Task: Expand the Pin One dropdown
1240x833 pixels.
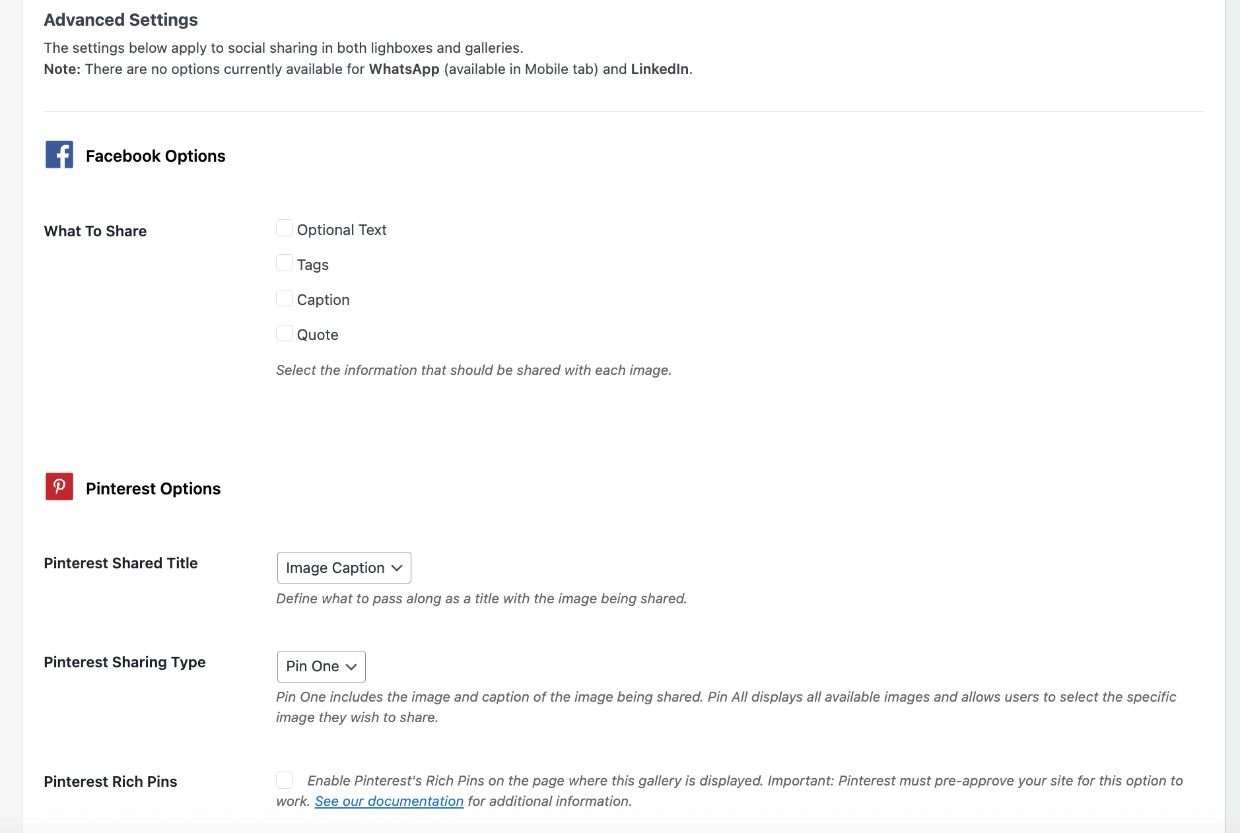Action: pyautogui.click(x=320, y=667)
